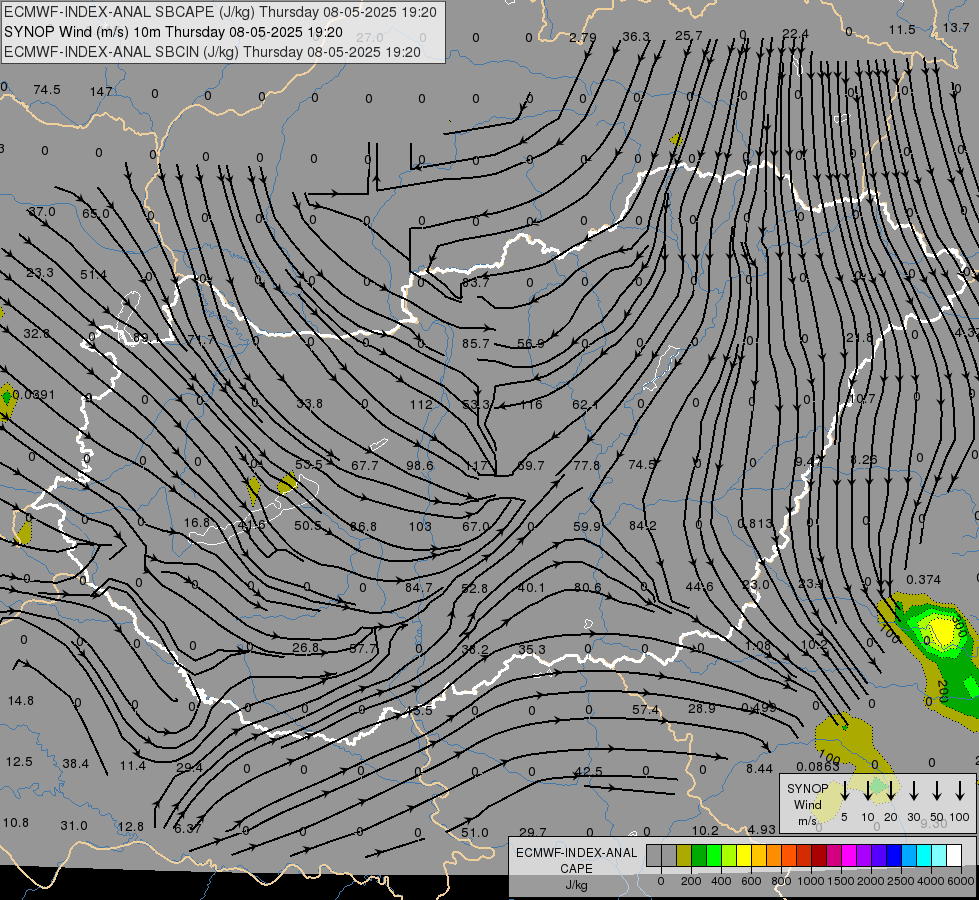
Task: Click the ECMWF-INDEX-ANAL CAPE legend label
Action: 576,860
